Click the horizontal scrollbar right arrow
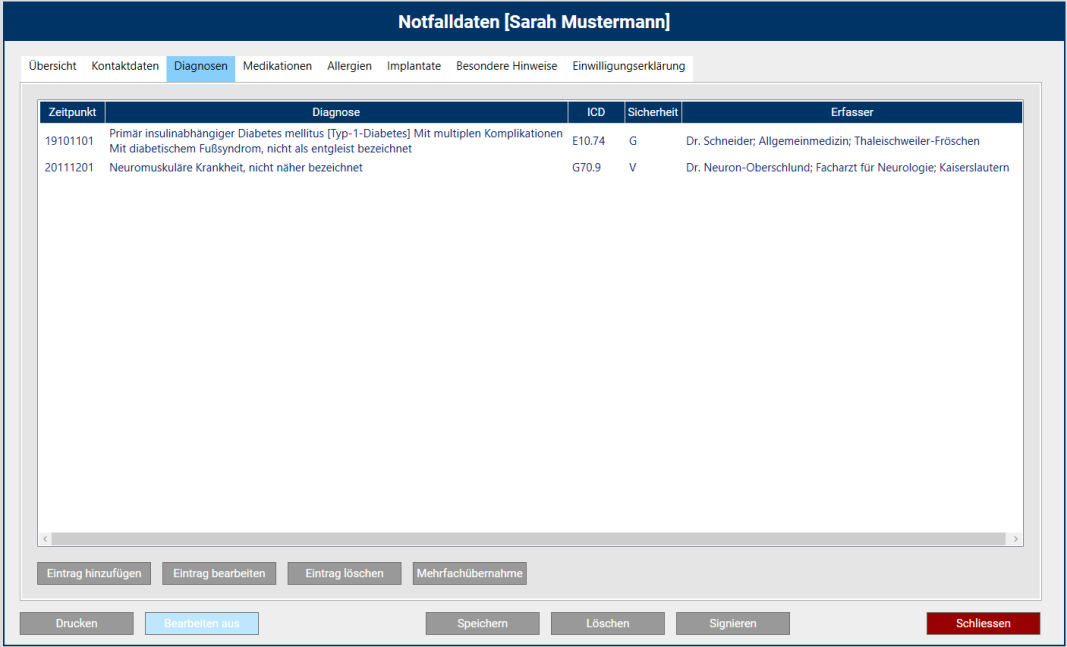The image size is (1067, 647). point(1016,539)
